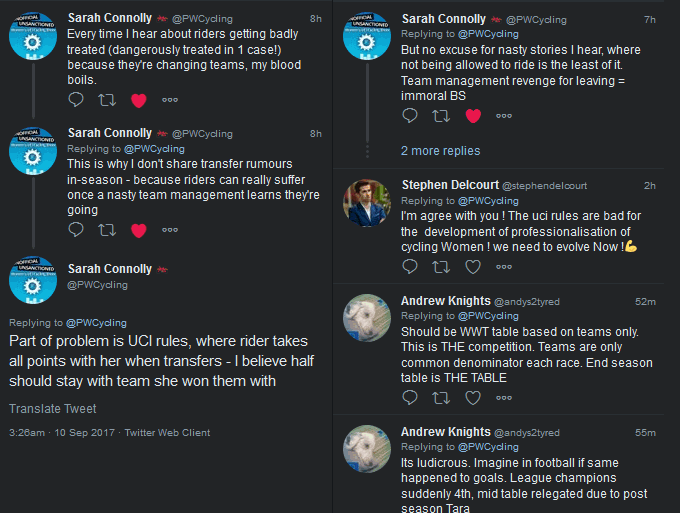The height and width of the screenshot is (513, 680).
Task: Click the 52m timestamp on Andrew Knights' tweet
Action: [645, 301]
